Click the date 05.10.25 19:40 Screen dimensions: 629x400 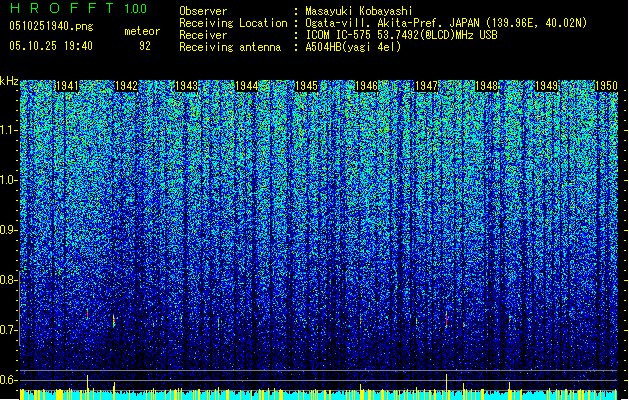tap(51, 46)
